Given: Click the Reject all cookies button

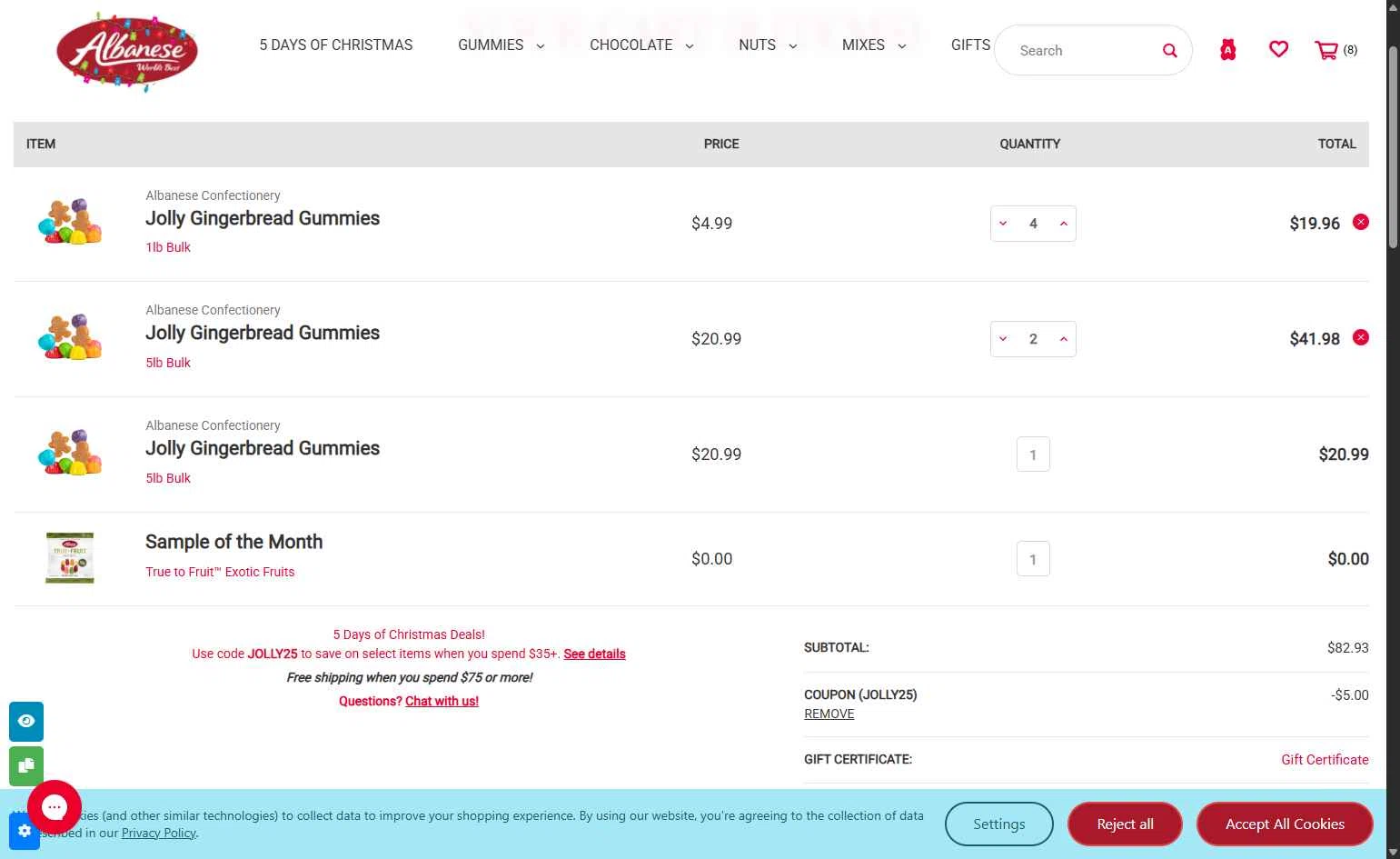Looking at the screenshot, I should (1125, 824).
